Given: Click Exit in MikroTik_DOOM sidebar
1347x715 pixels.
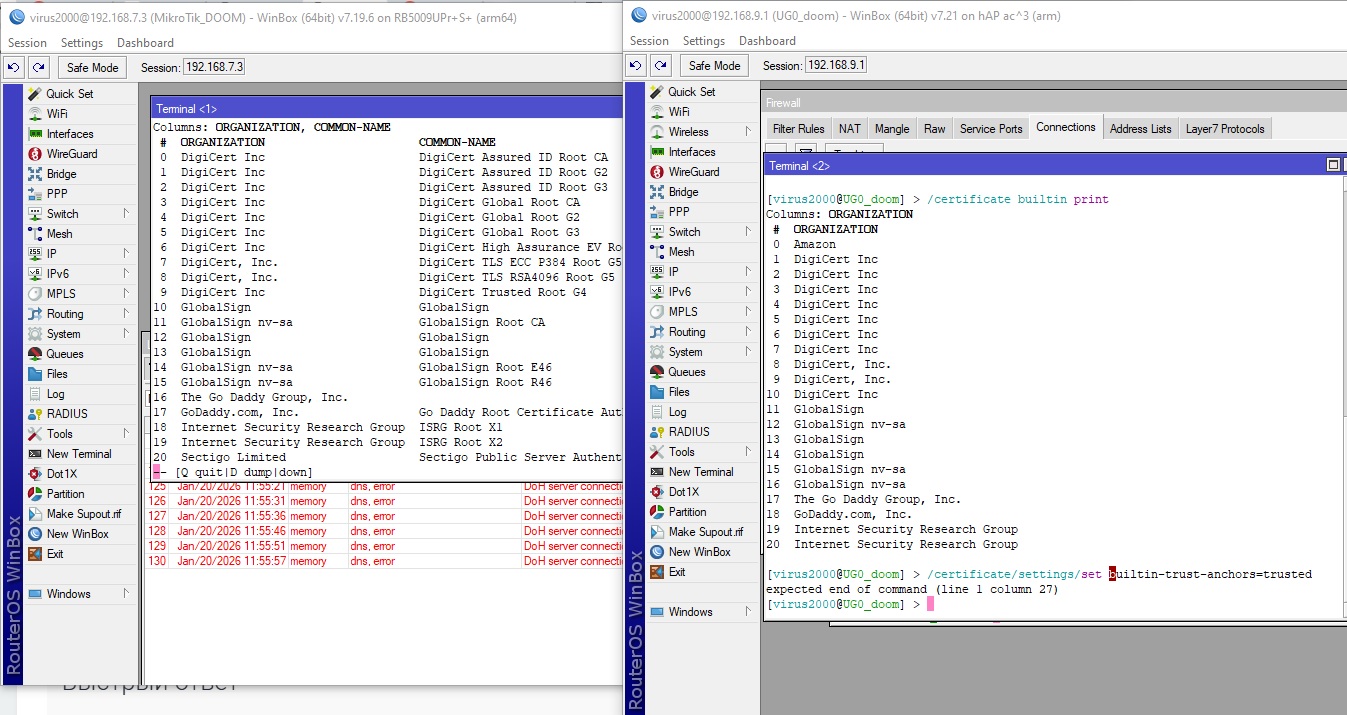Looking at the screenshot, I should [54, 554].
